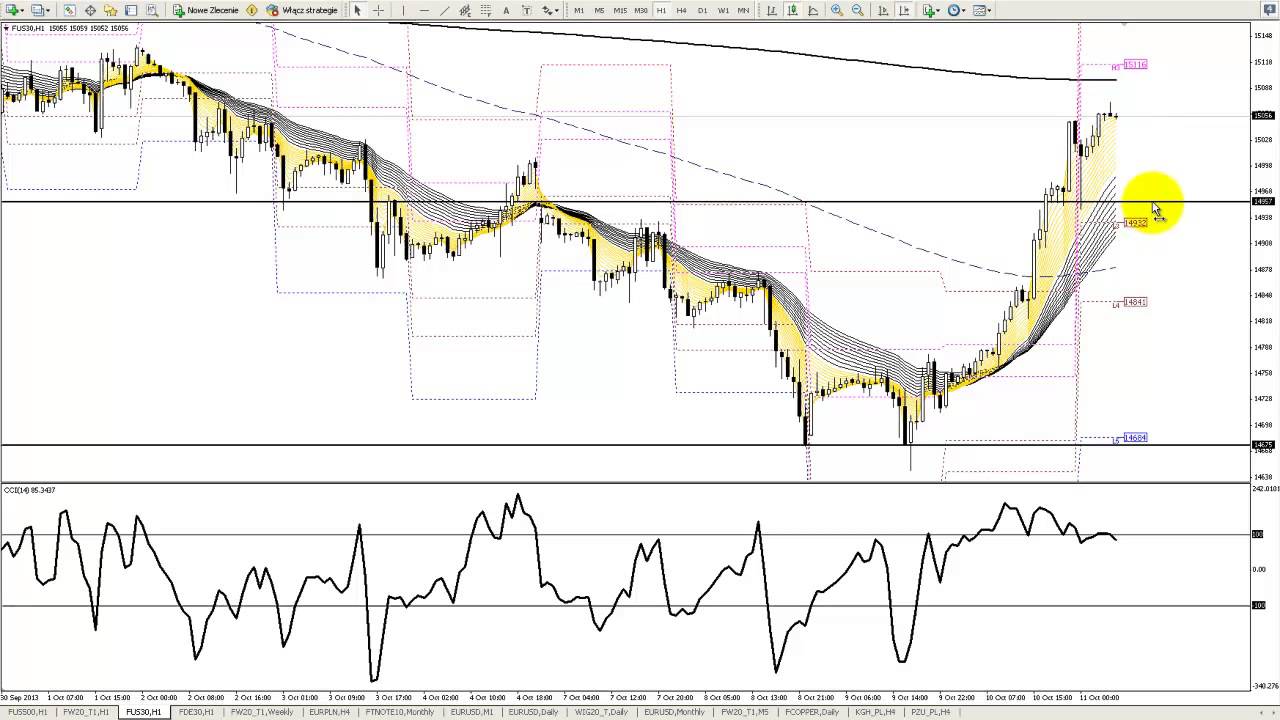This screenshot has width=1280, height=720.
Task: Toggle chart auto scroll
Action: point(883,10)
